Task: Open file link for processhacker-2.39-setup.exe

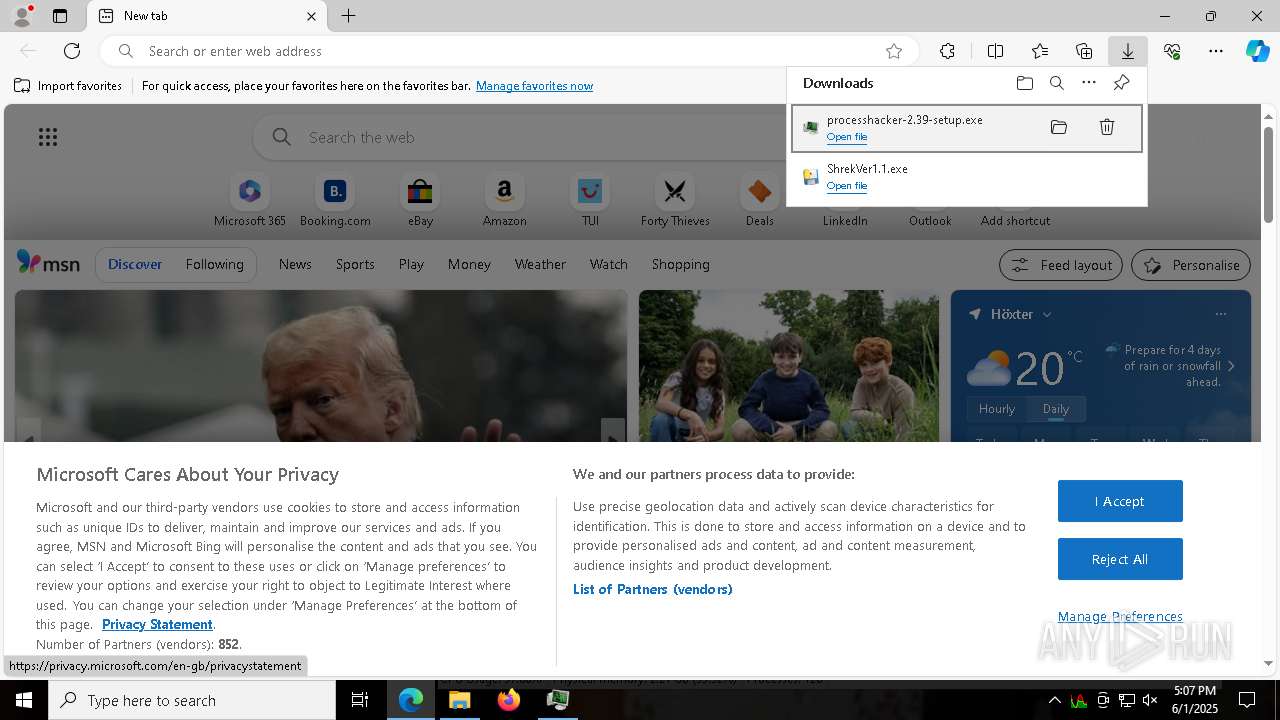Action: [847, 137]
